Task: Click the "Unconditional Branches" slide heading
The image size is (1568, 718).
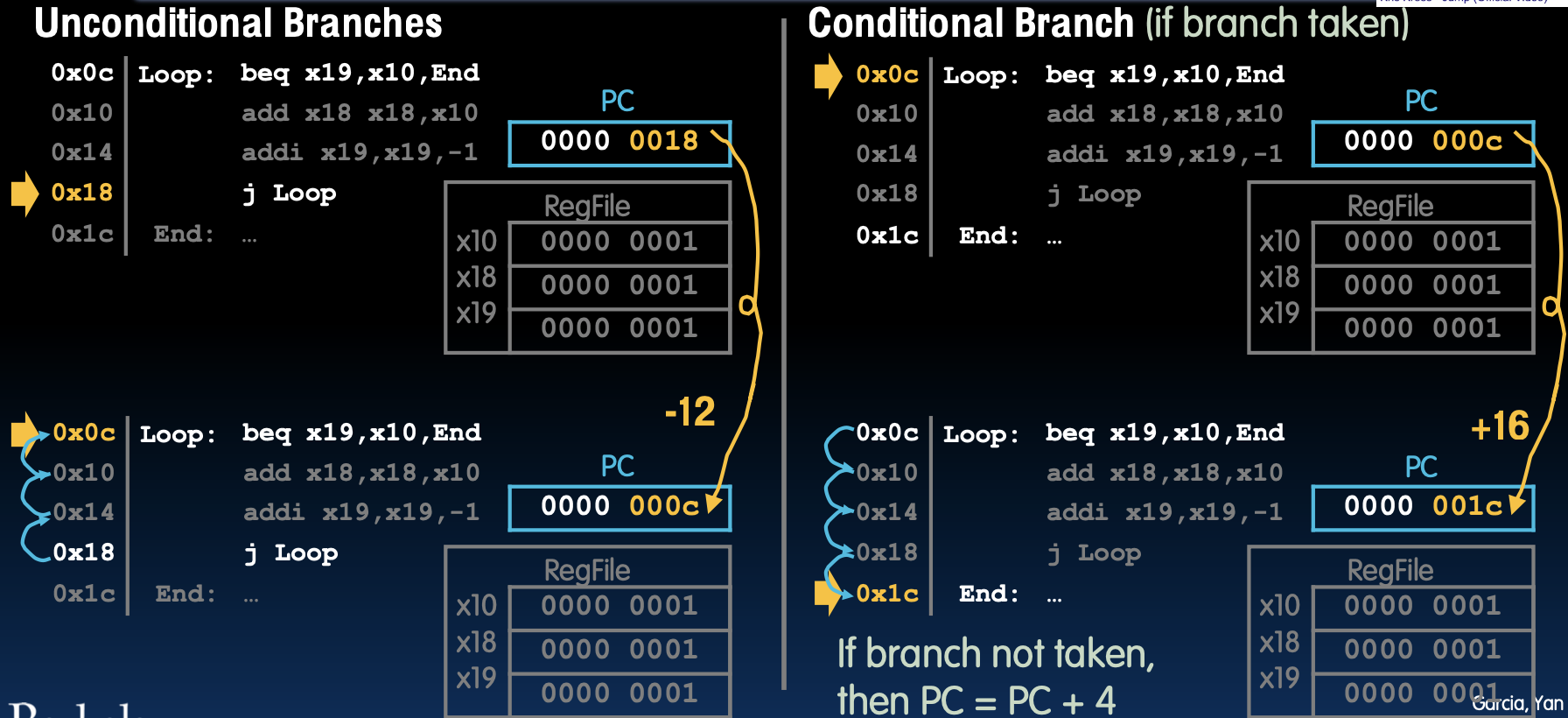Action: tap(238, 24)
